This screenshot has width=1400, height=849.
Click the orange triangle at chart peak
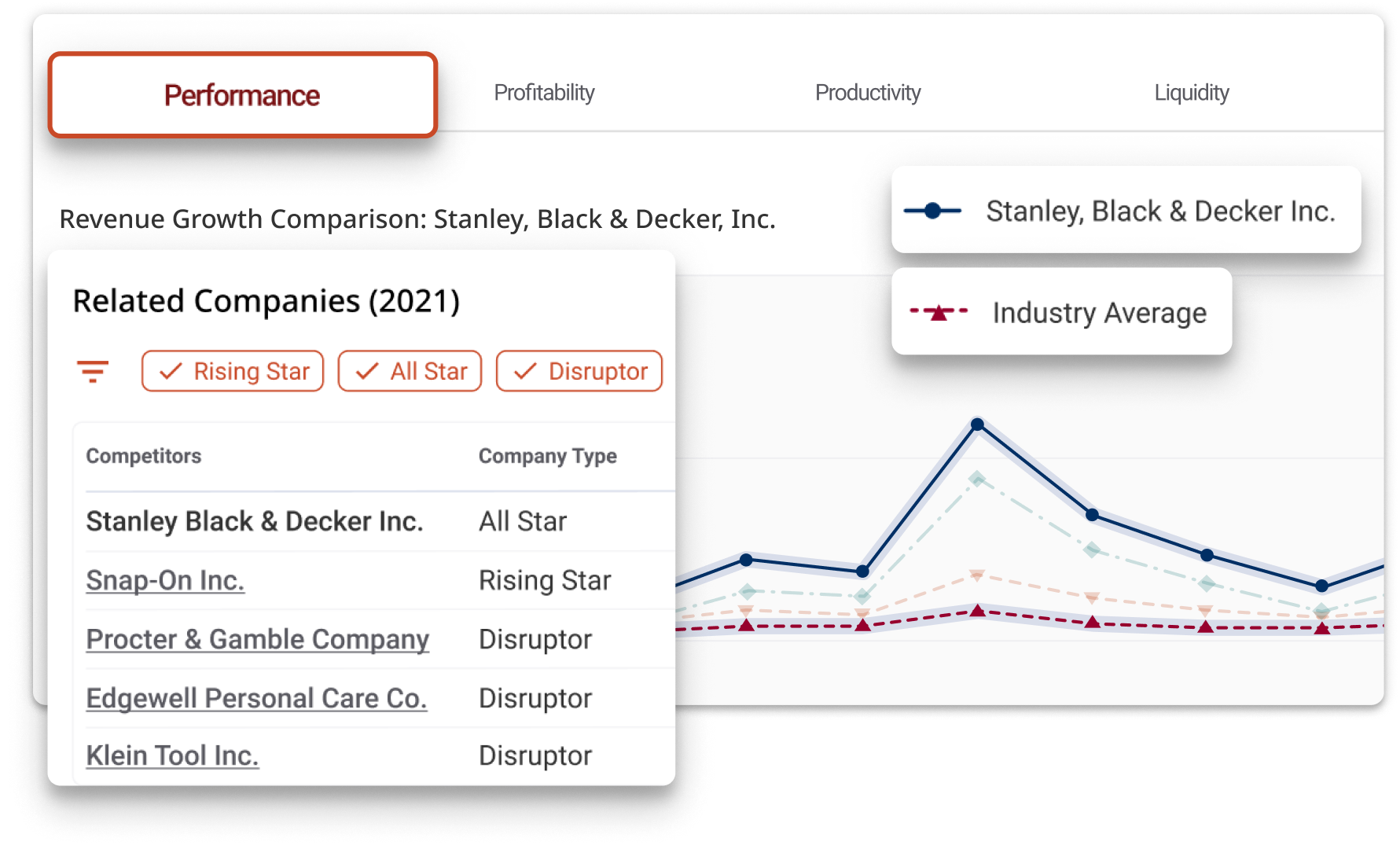click(x=977, y=576)
